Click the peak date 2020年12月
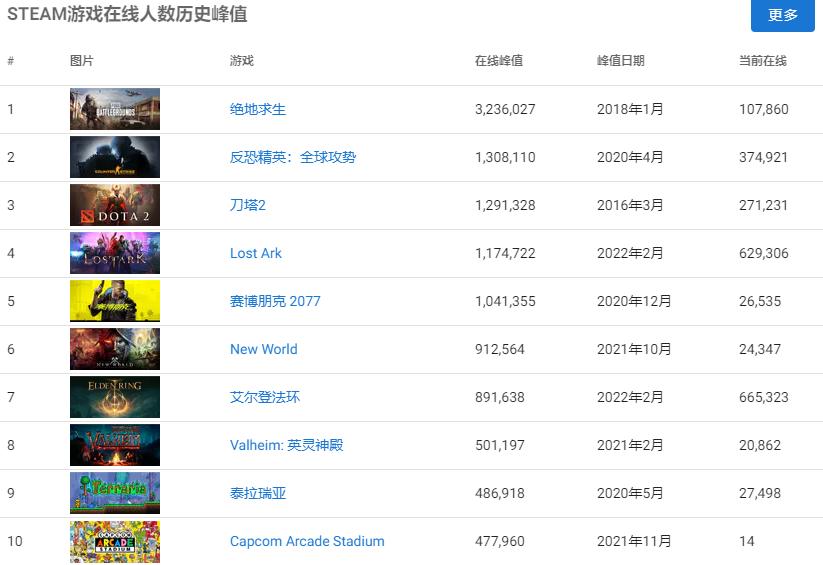 point(634,301)
